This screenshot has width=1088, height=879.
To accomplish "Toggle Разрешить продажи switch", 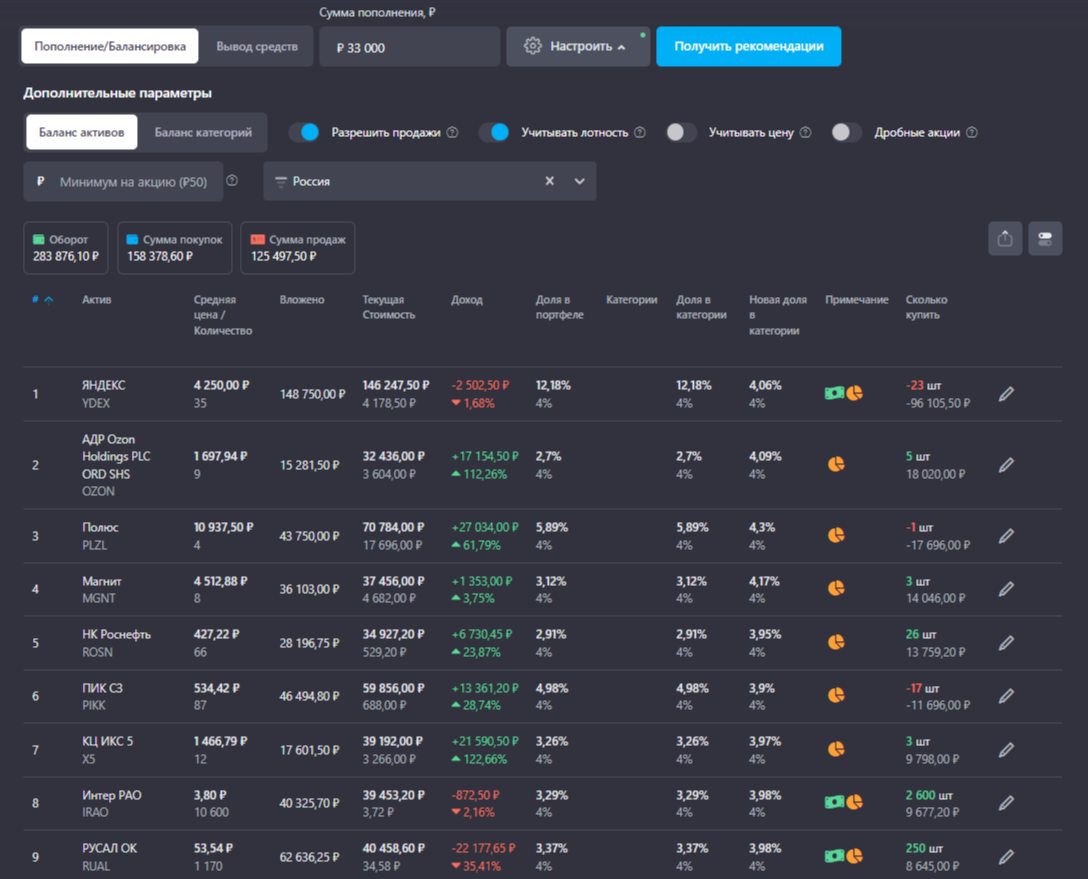I will click(305, 133).
